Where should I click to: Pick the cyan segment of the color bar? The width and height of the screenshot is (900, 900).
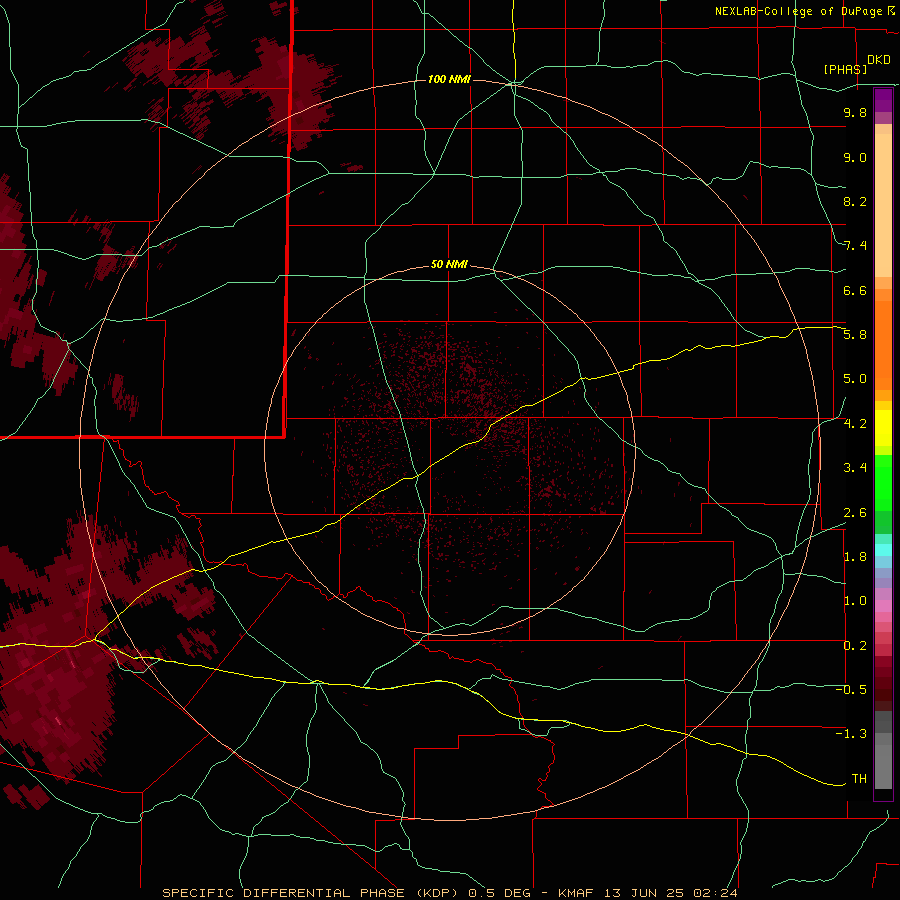(x=883, y=549)
